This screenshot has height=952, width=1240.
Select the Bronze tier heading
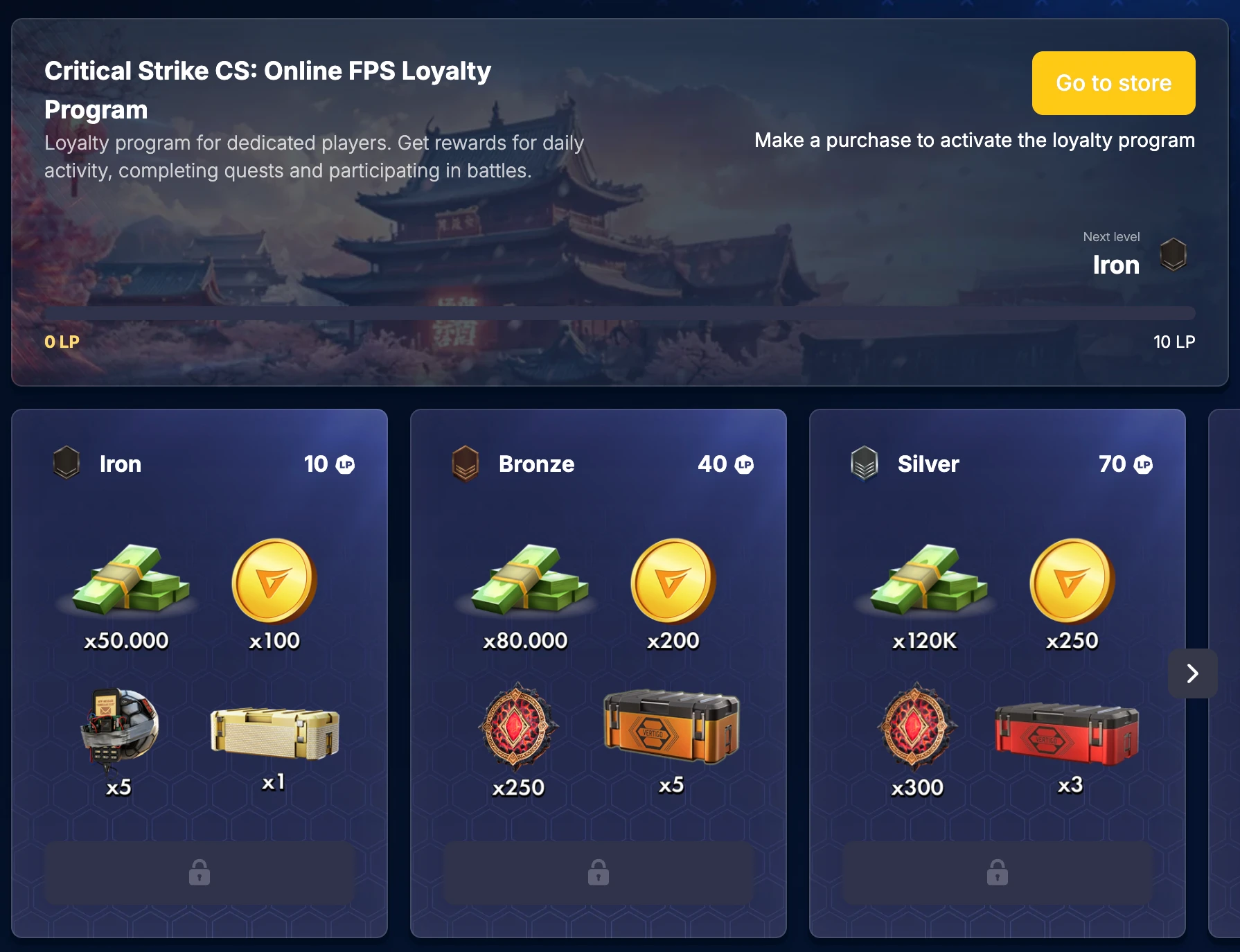[x=536, y=464]
